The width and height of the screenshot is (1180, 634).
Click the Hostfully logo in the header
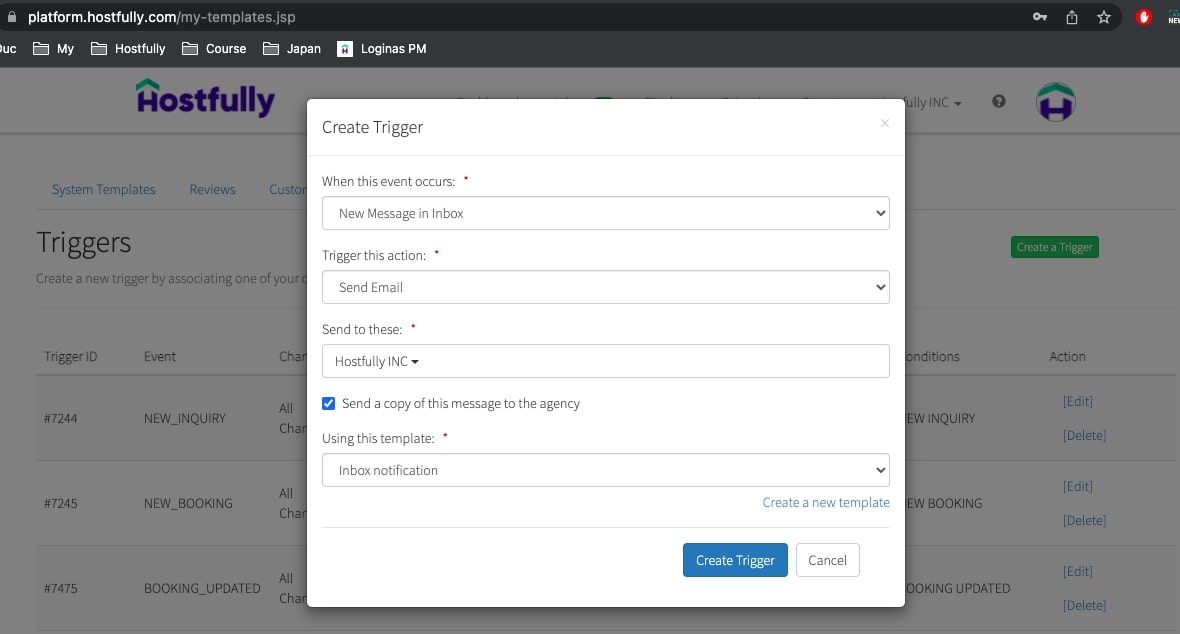click(204, 99)
